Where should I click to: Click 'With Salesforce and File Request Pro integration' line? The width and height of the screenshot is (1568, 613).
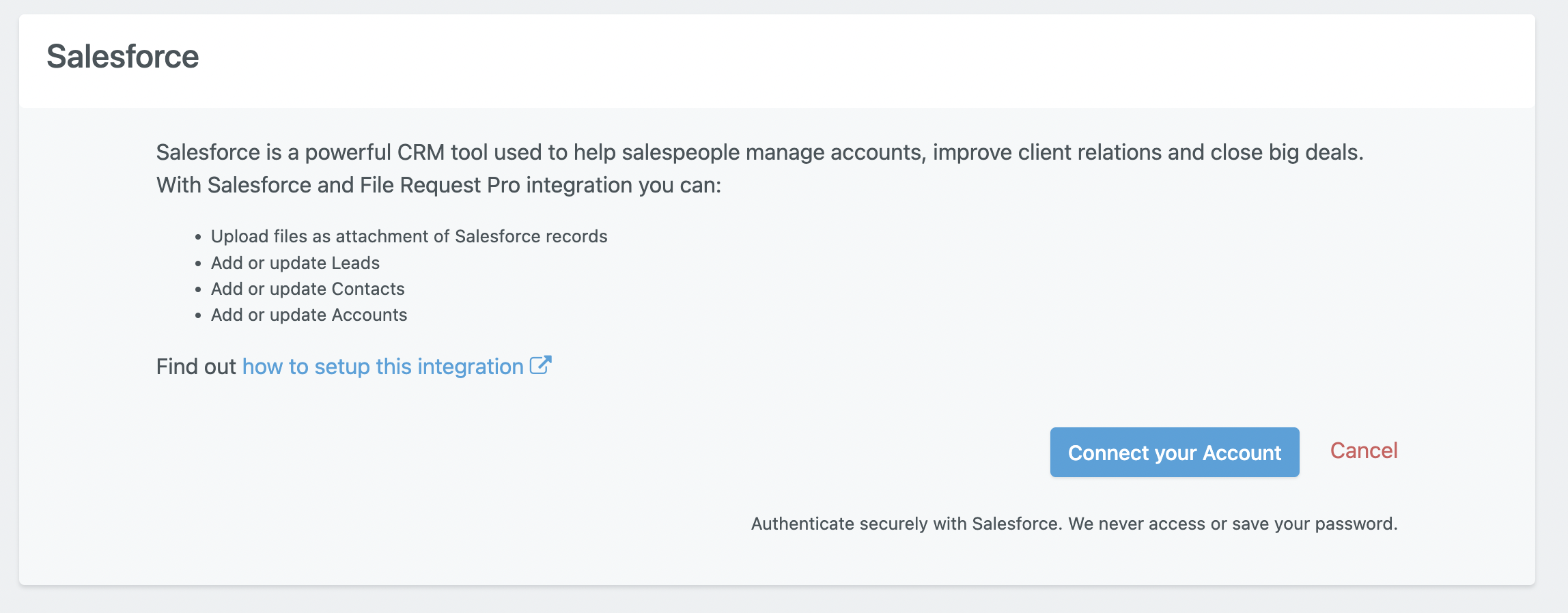click(438, 185)
